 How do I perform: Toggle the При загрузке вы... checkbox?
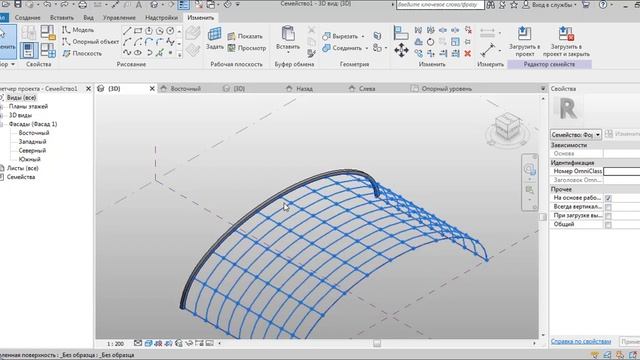(608, 216)
